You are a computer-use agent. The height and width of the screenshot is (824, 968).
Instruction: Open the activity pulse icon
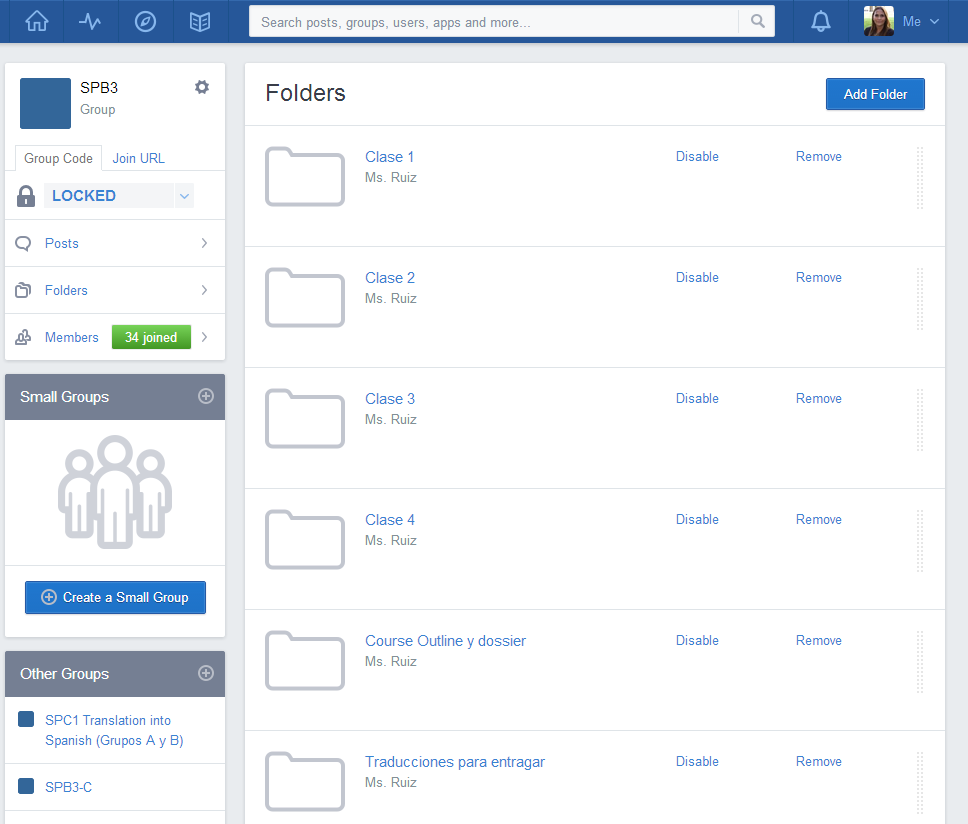[90, 22]
